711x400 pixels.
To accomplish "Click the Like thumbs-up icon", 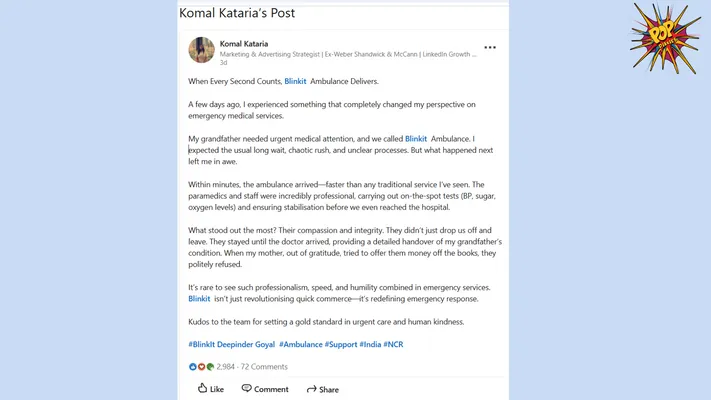I will [x=203, y=388].
